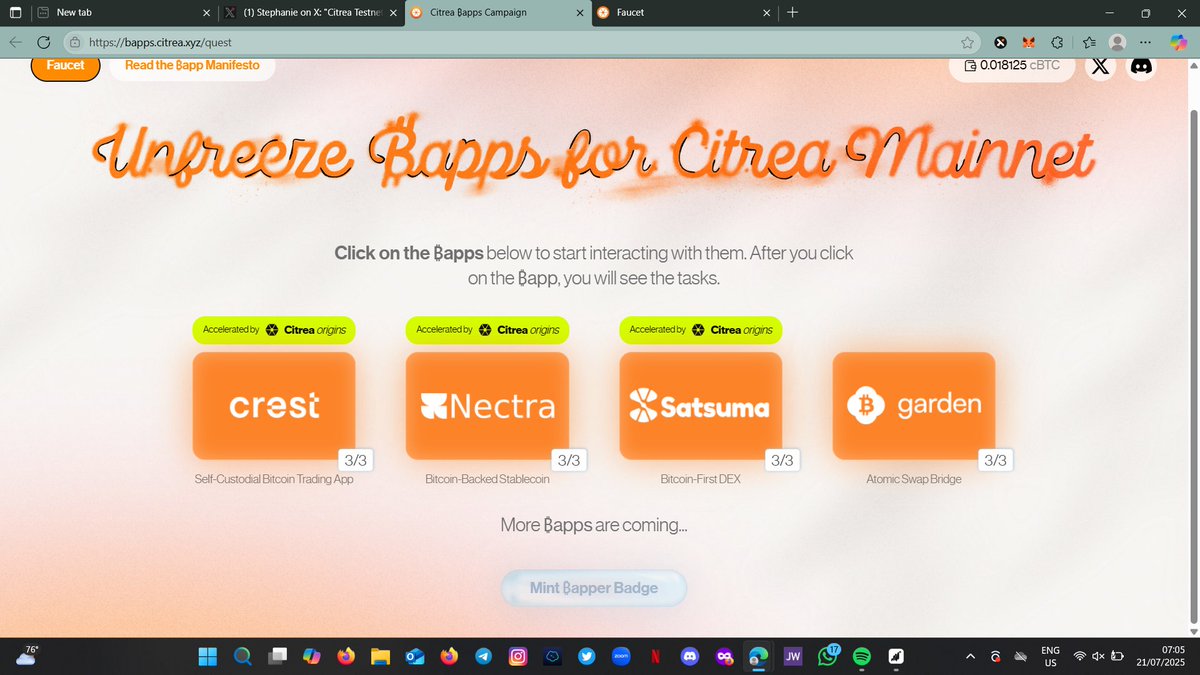1200x675 pixels.
Task: Open the Nectra Bapp card
Action: pyautogui.click(x=487, y=405)
